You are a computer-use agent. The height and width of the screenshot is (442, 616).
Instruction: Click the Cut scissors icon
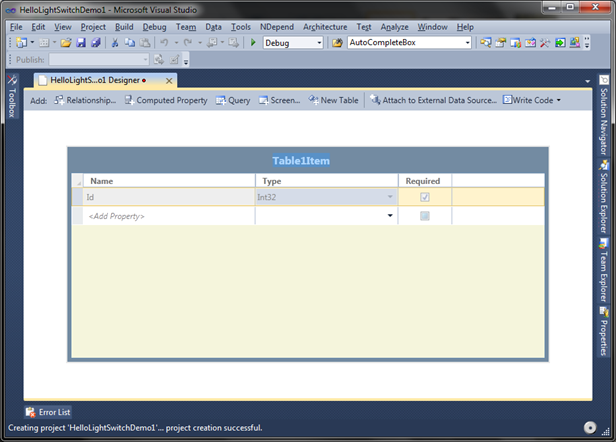[115, 42]
